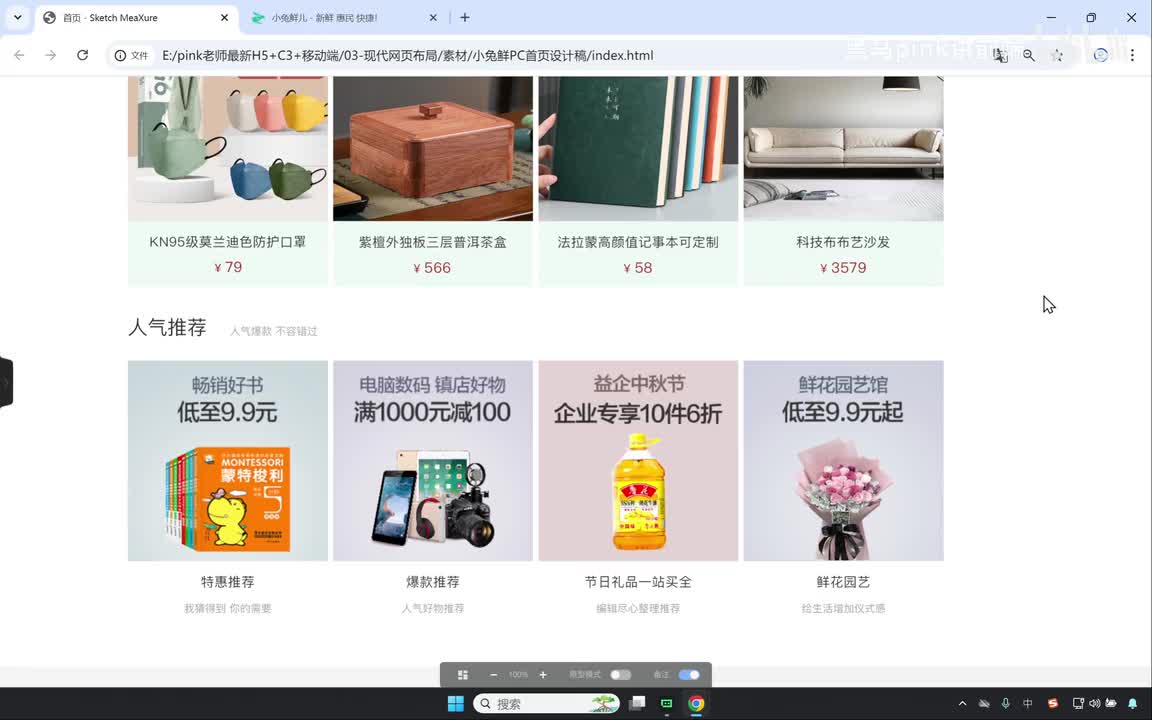This screenshot has height=720, width=1152.
Task: Open a new browser tab
Action: pos(464,18)
